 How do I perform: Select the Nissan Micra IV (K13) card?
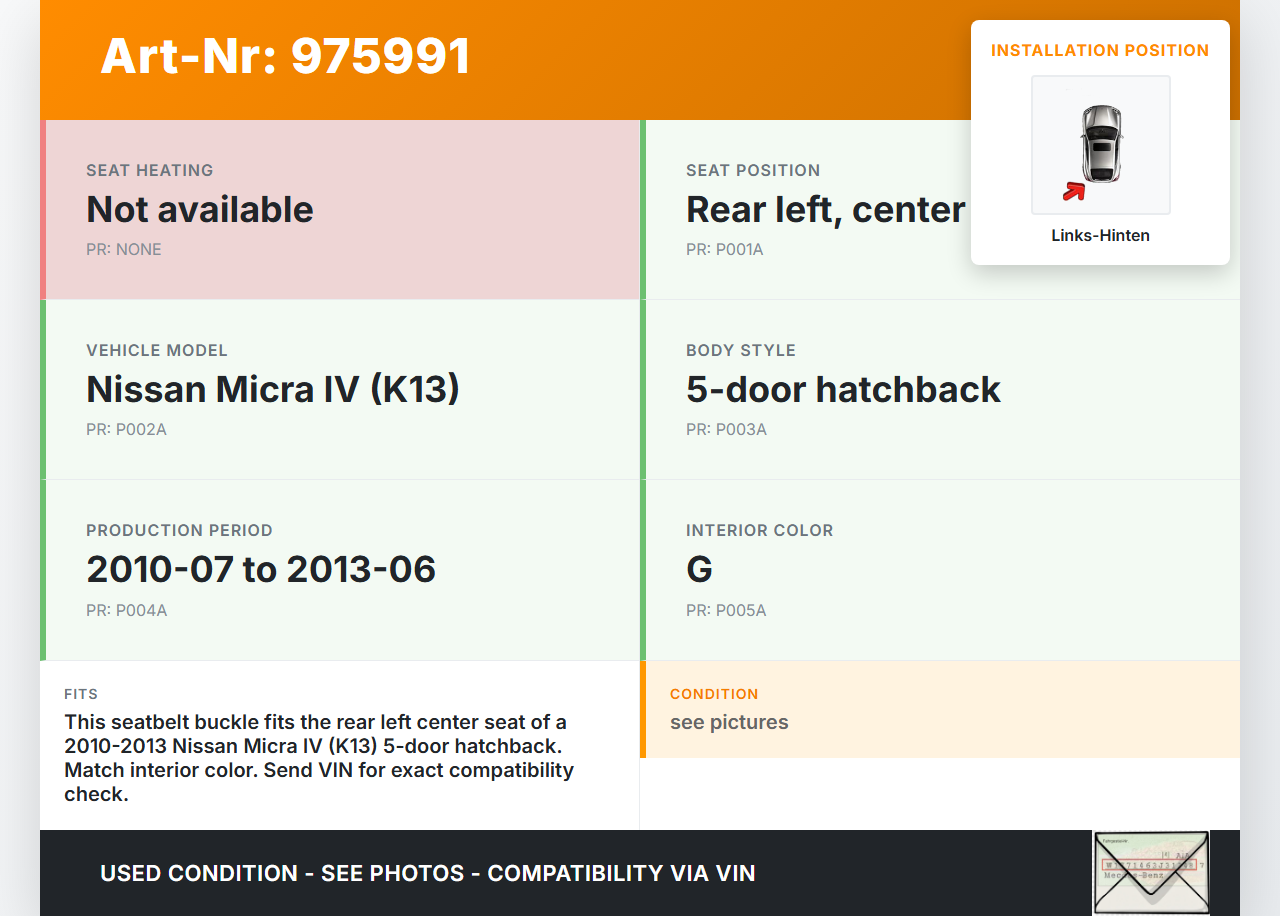342,390
